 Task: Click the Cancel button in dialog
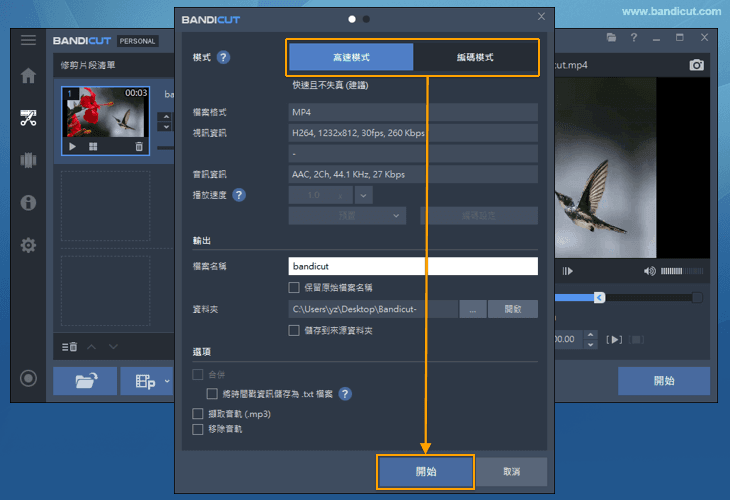click(512, 472)
